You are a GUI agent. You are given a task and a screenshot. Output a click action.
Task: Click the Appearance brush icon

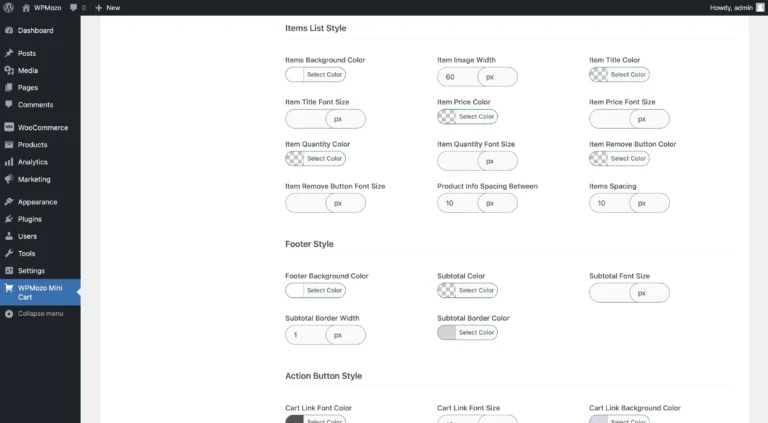click(9, 202)
